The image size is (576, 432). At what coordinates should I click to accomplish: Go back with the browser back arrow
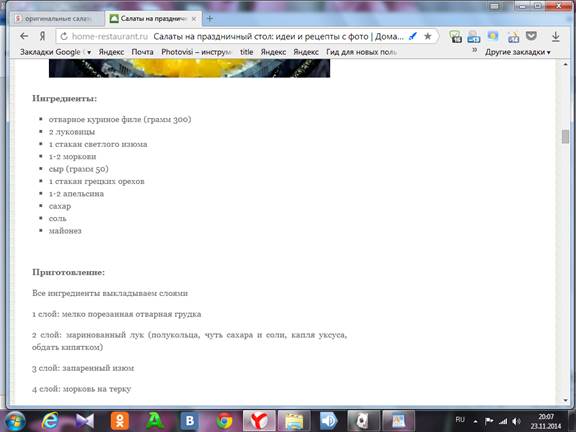click(24, 36)
